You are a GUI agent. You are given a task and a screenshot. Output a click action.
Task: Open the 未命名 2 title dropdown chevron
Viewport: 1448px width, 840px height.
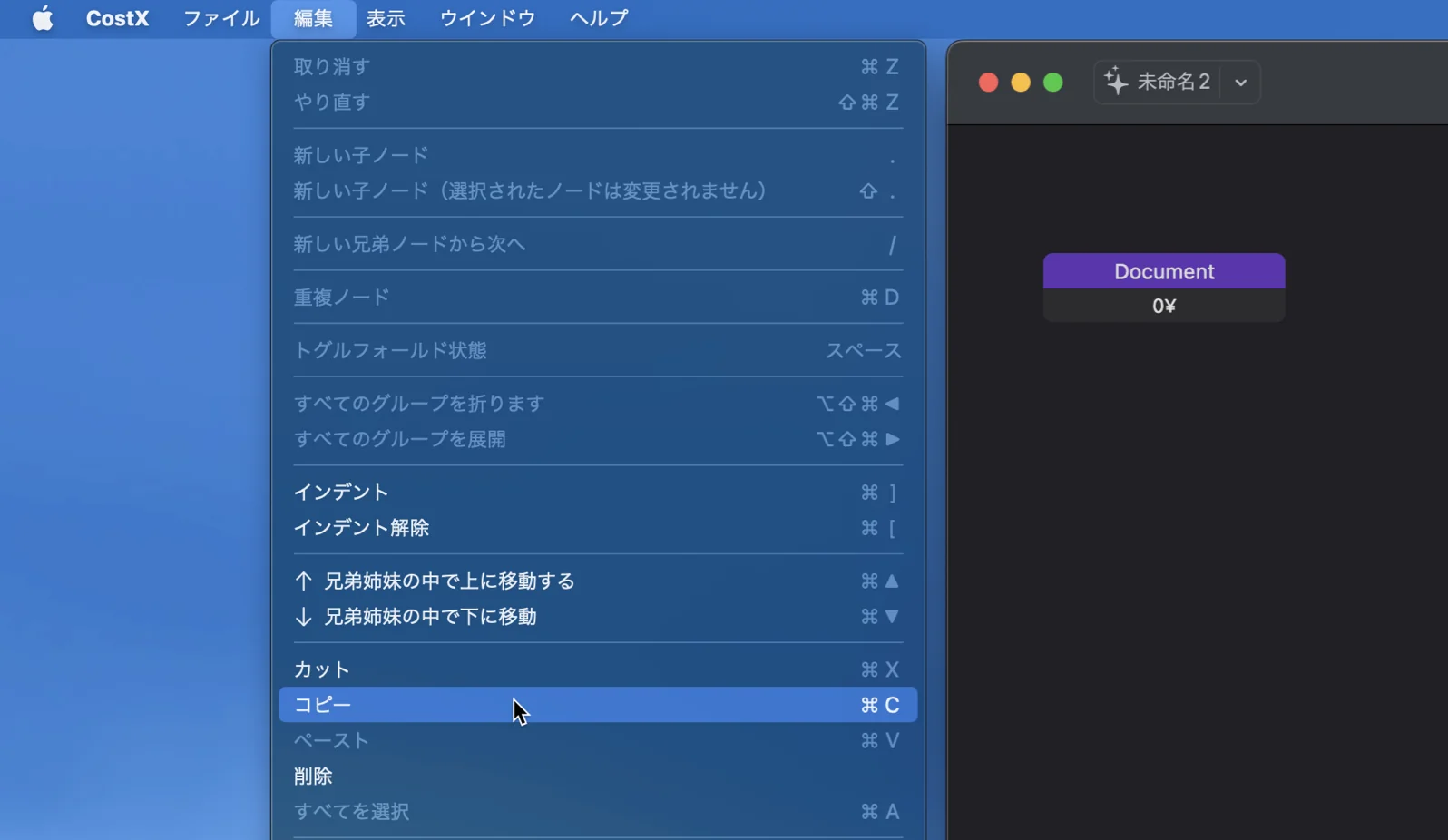click(1240, 83)
